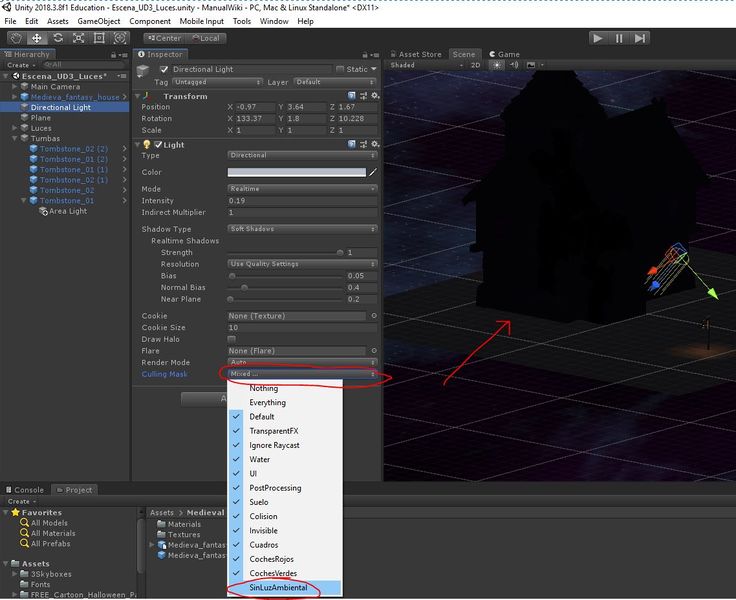Screen dimensions: 736x600
Task: Toggle 2D mode in Scene view
Action: click(475, 65)
